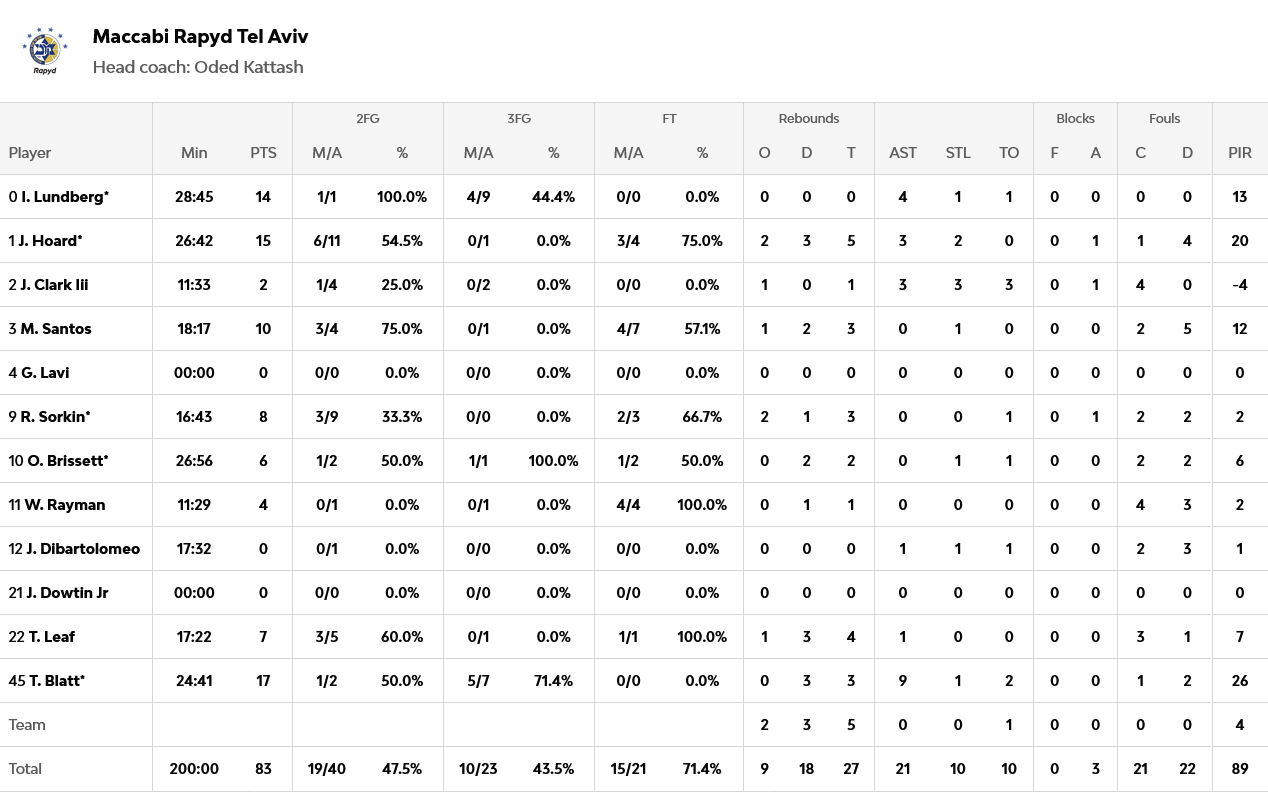Click the AST column header
The width and height of the screenshot is (1268, 793).
902,153
